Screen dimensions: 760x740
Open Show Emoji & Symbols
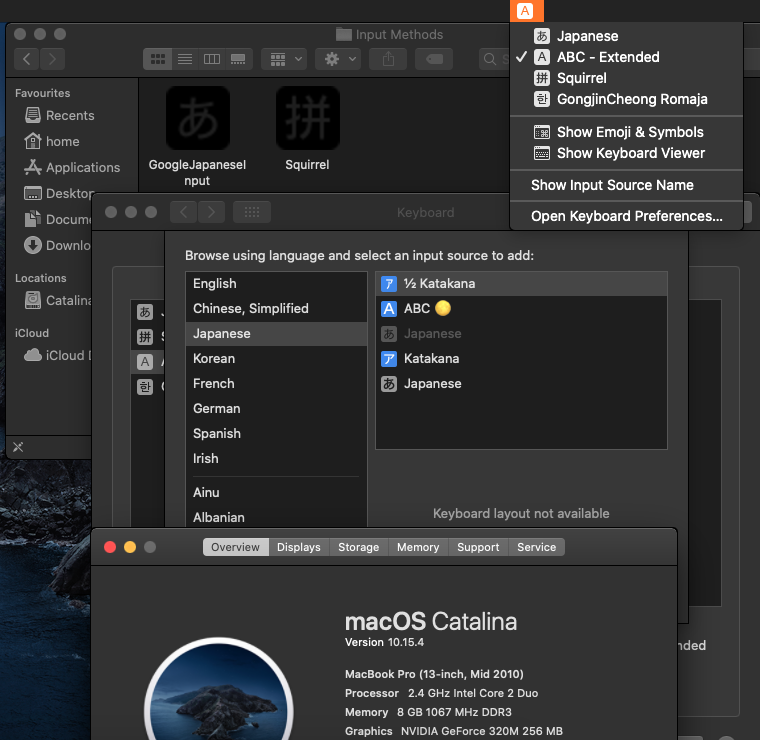pyautogui.click(x=626, y=132)
